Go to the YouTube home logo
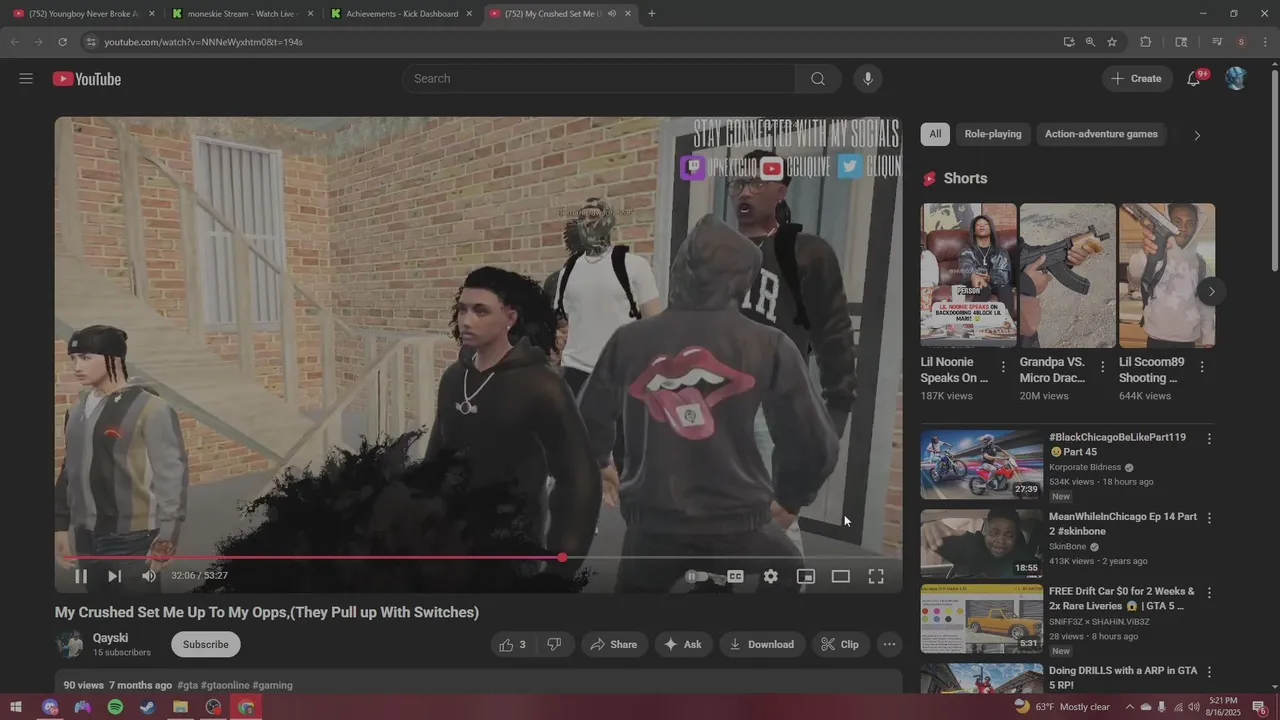The height and width of the screenshot is (720, 1280). [87, 79]
